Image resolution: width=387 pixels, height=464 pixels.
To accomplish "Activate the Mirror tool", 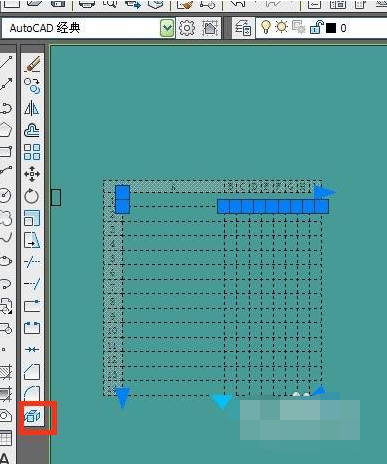I will click(x=32, y=108).
